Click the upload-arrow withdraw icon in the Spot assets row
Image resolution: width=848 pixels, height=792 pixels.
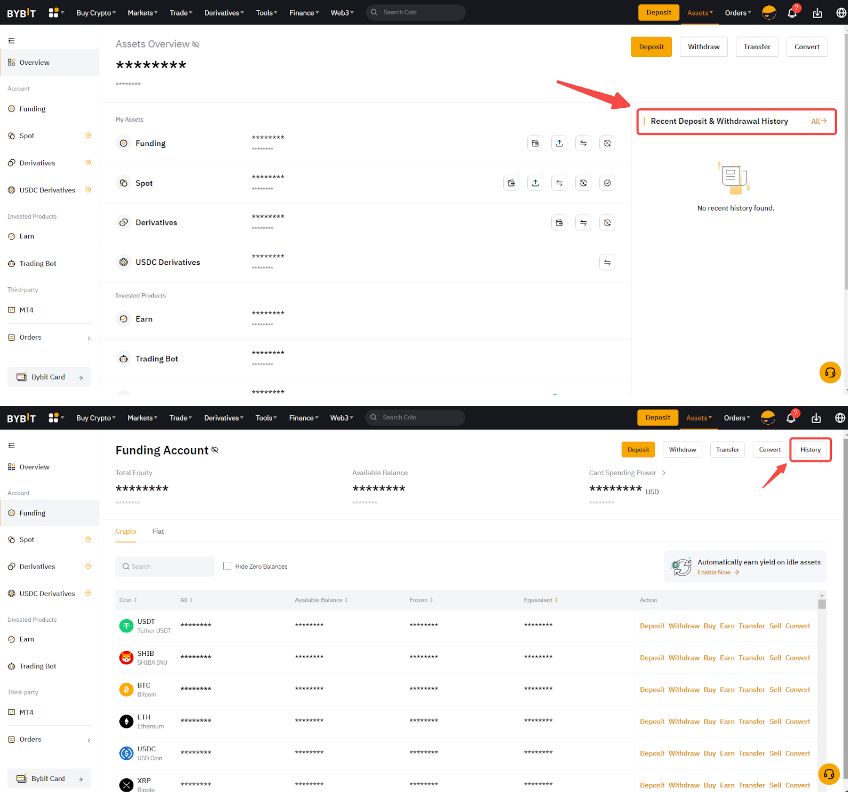tap(535, 183)
